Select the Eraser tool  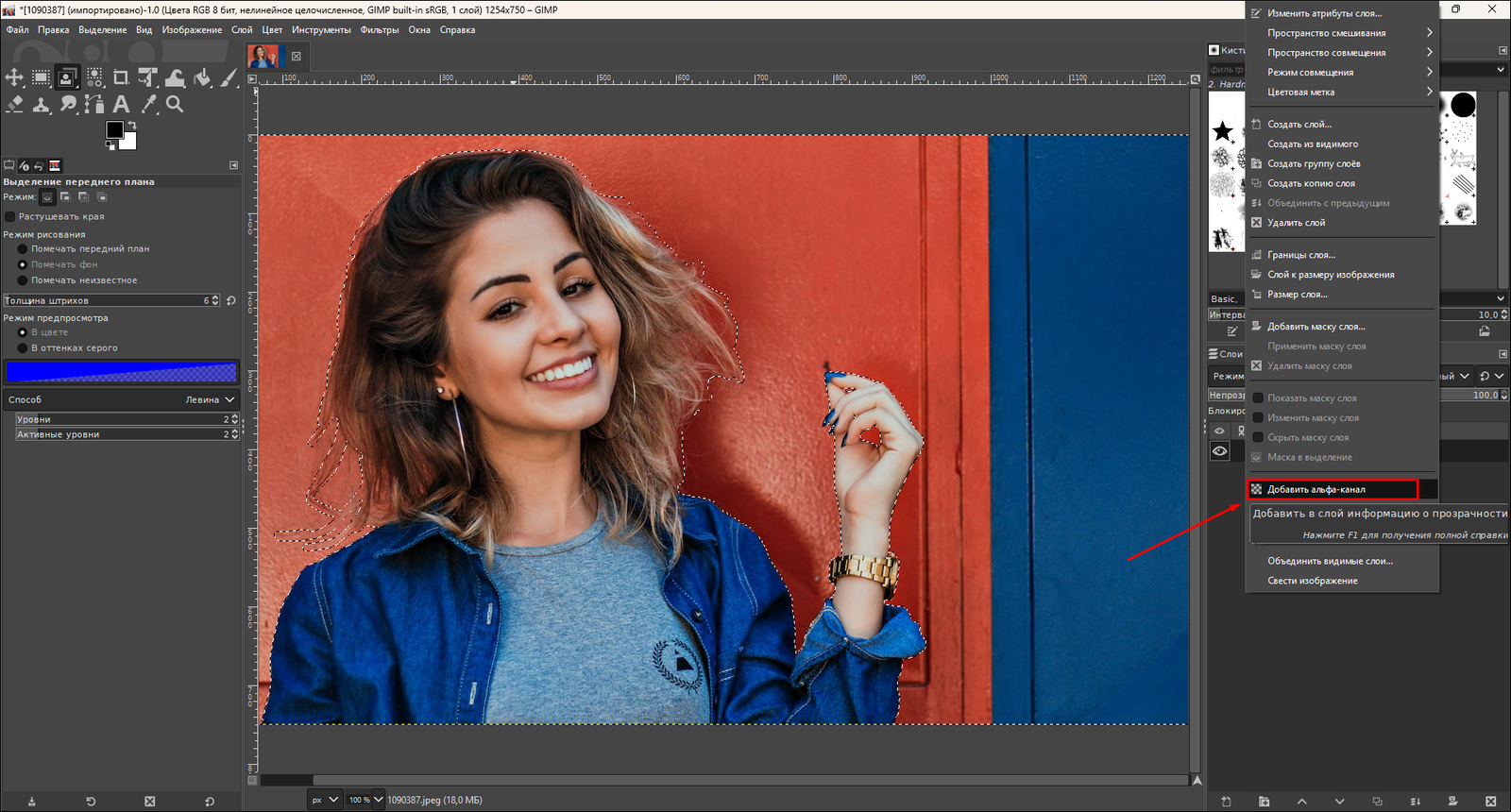pyautogui.click(x=14, y=104)
